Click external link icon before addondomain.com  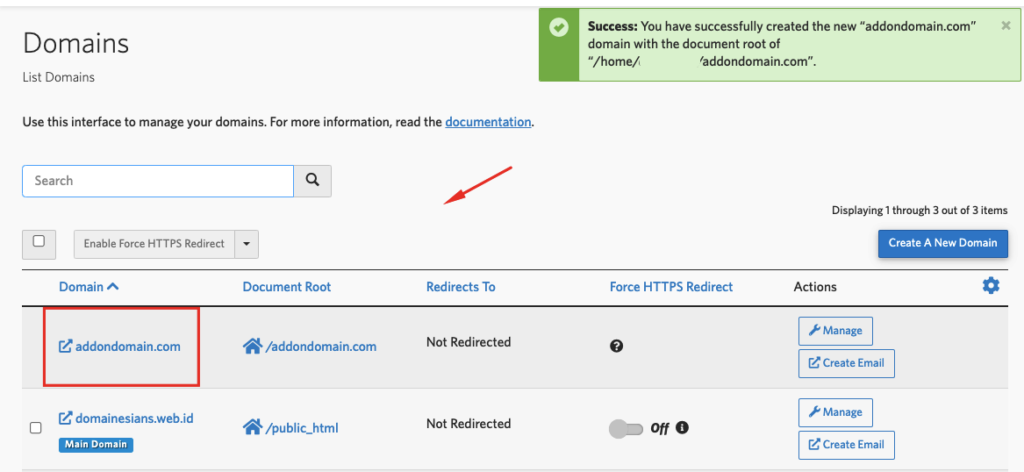[x=65, y=346]
